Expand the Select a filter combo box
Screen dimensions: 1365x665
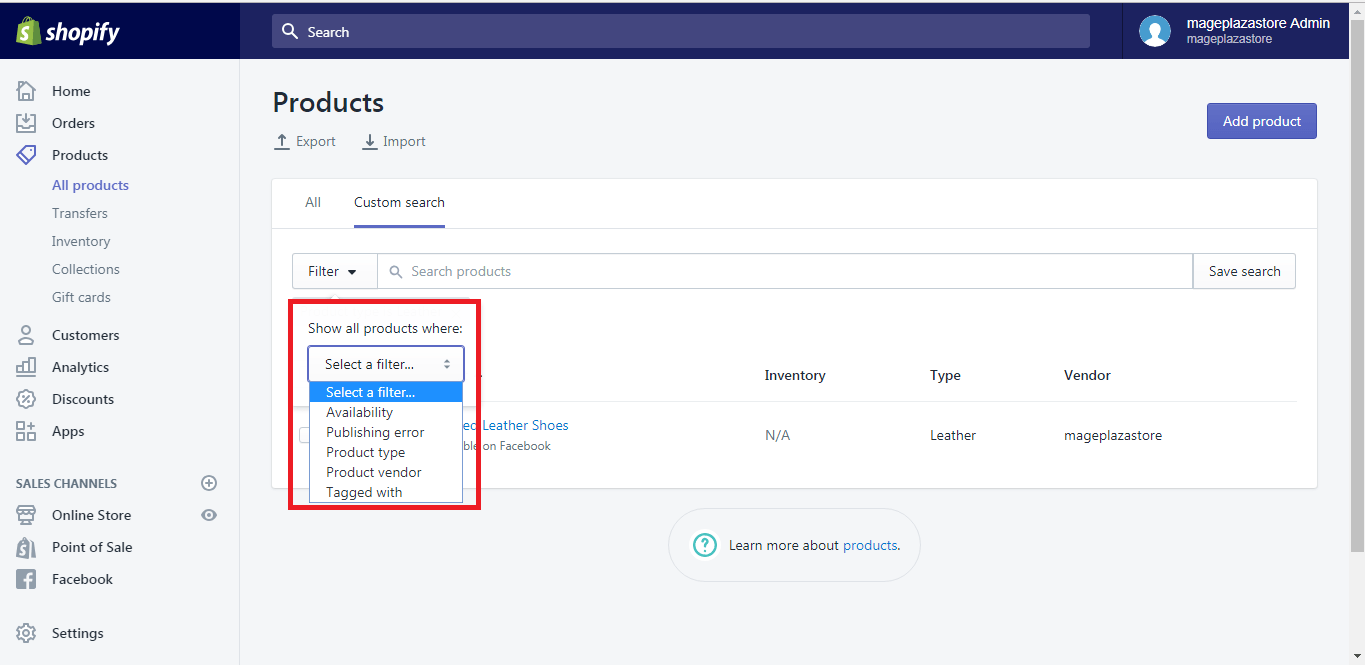coord(385,363)
